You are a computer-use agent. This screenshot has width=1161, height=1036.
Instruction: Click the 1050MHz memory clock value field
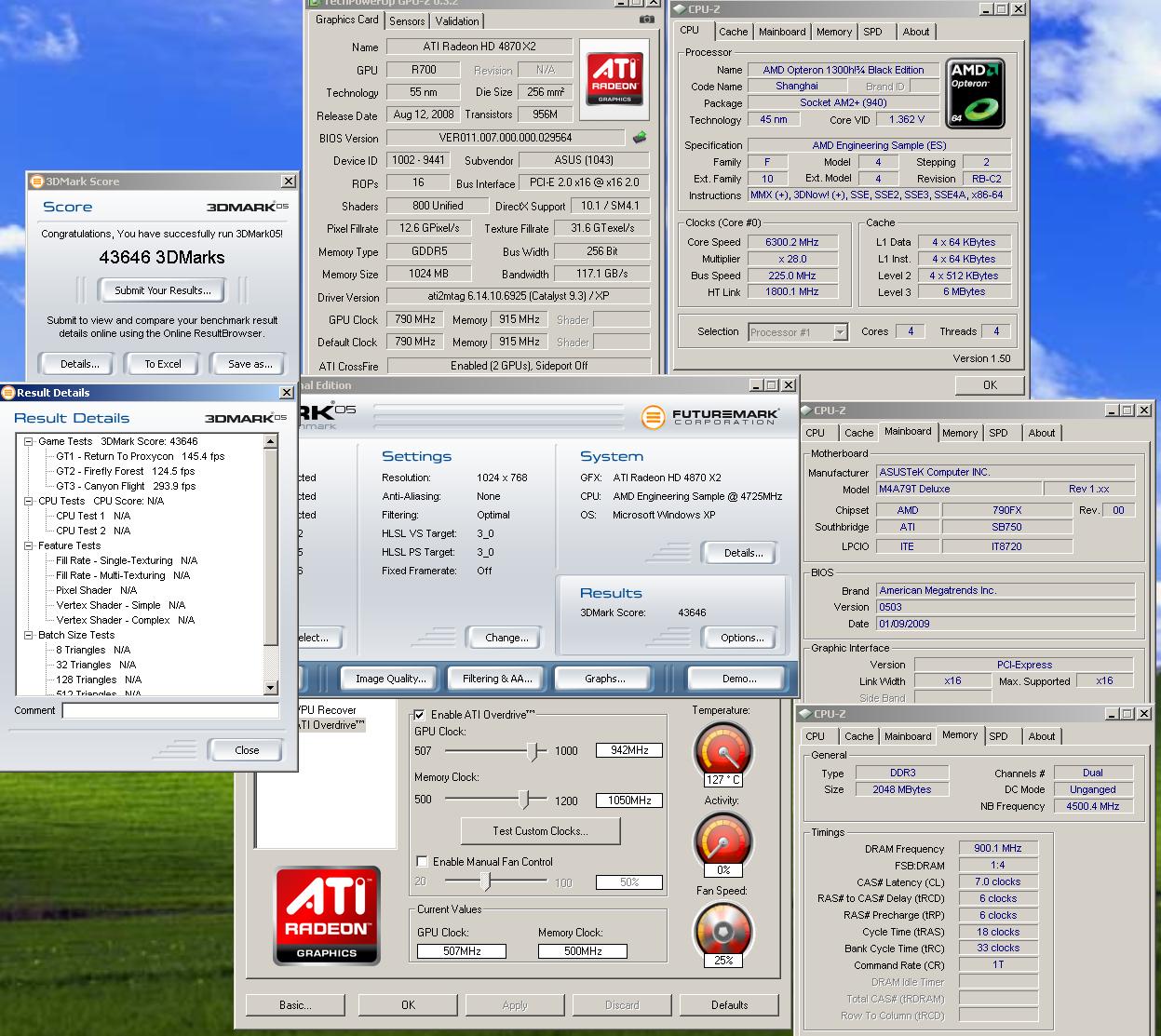tap(629, 801)
